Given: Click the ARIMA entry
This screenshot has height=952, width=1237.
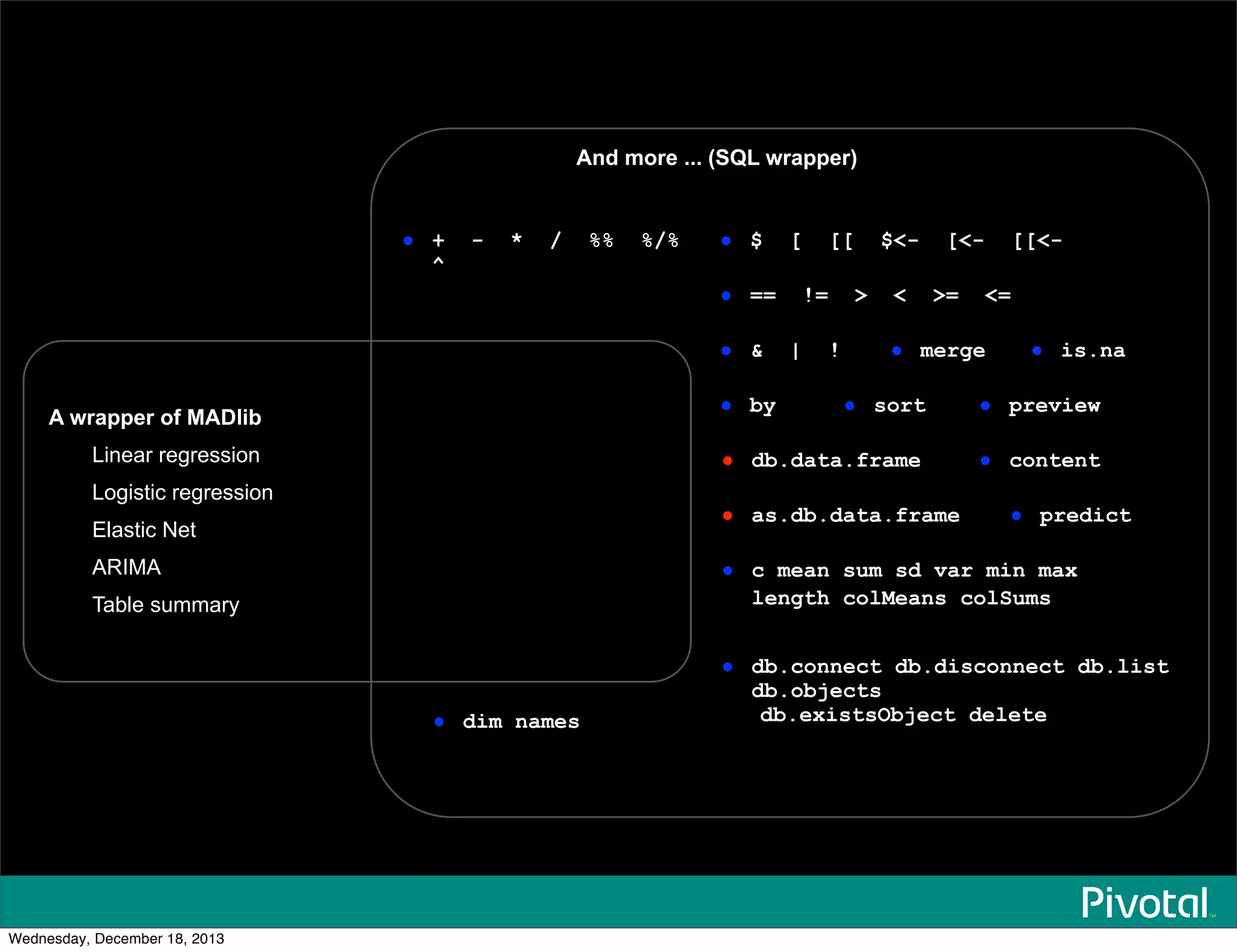Looking at the screenshot, I should [x=126, y=567].
